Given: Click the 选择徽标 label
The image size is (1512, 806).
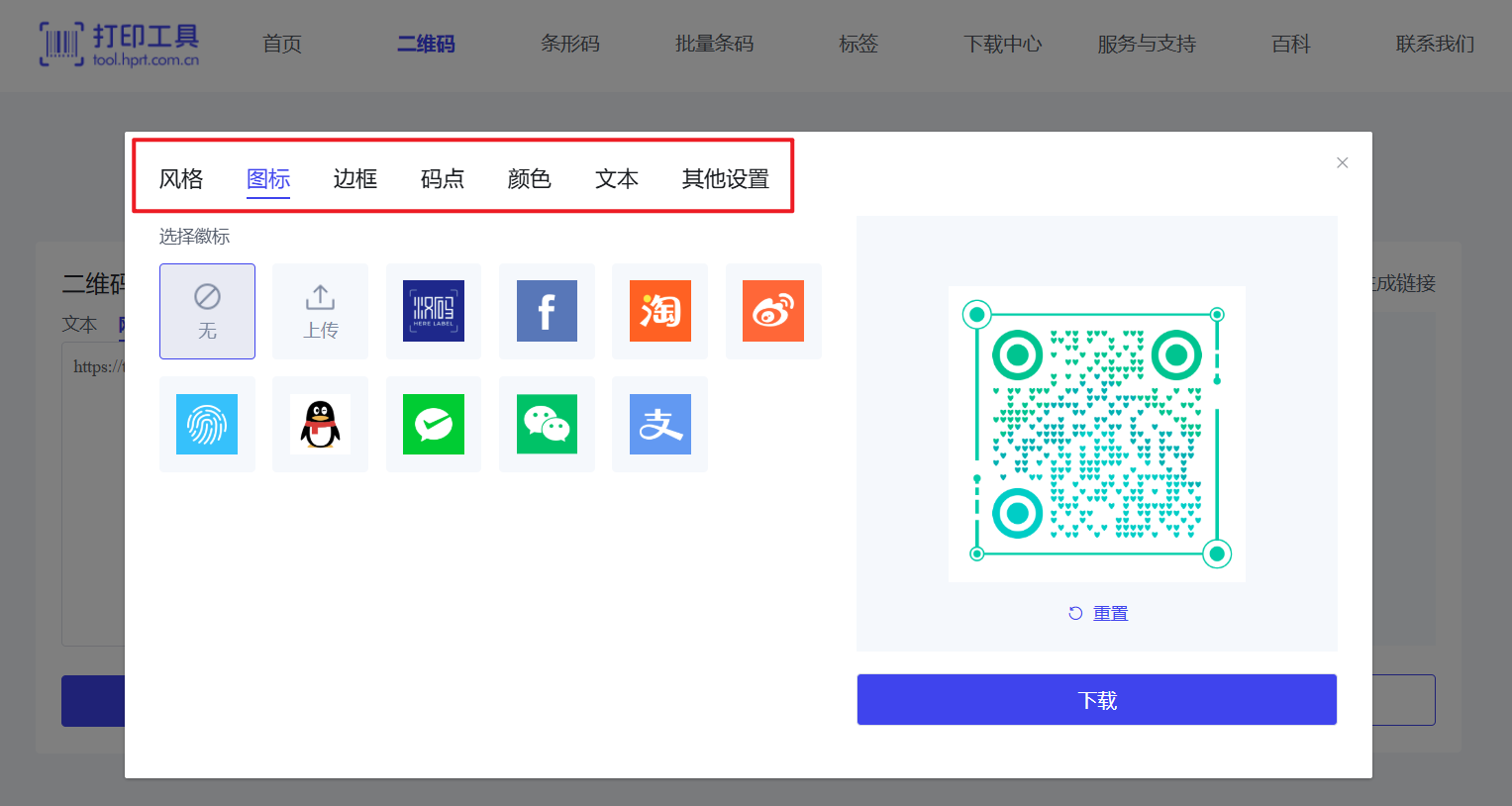Looking at the screenshot, I should coord(195,236).
